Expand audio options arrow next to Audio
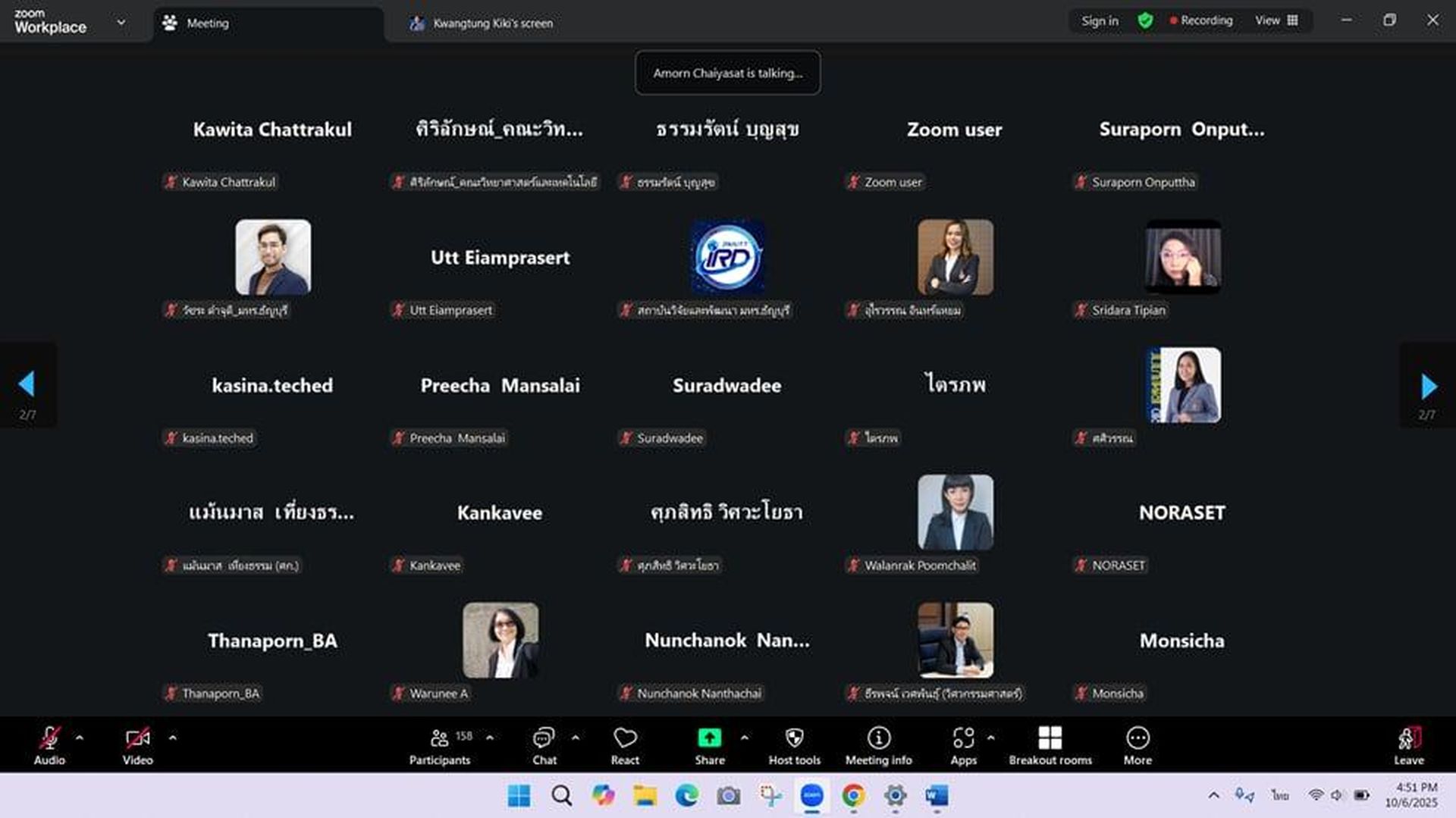 80,738
